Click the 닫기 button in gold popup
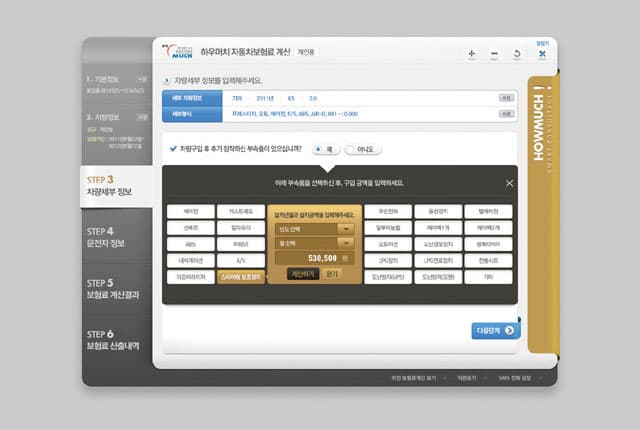Image resolution: width=640 pixels, height=430 pixels. (x=332, y=274)
